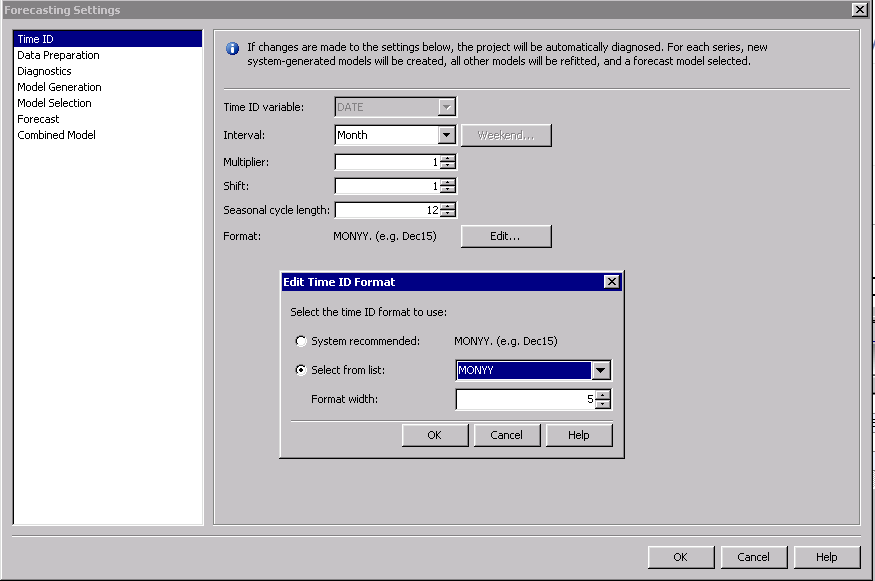The width and height of the screenshot is (875, 581).
Task: Open Help from the format dialog
Action: [x=579, y=435]
